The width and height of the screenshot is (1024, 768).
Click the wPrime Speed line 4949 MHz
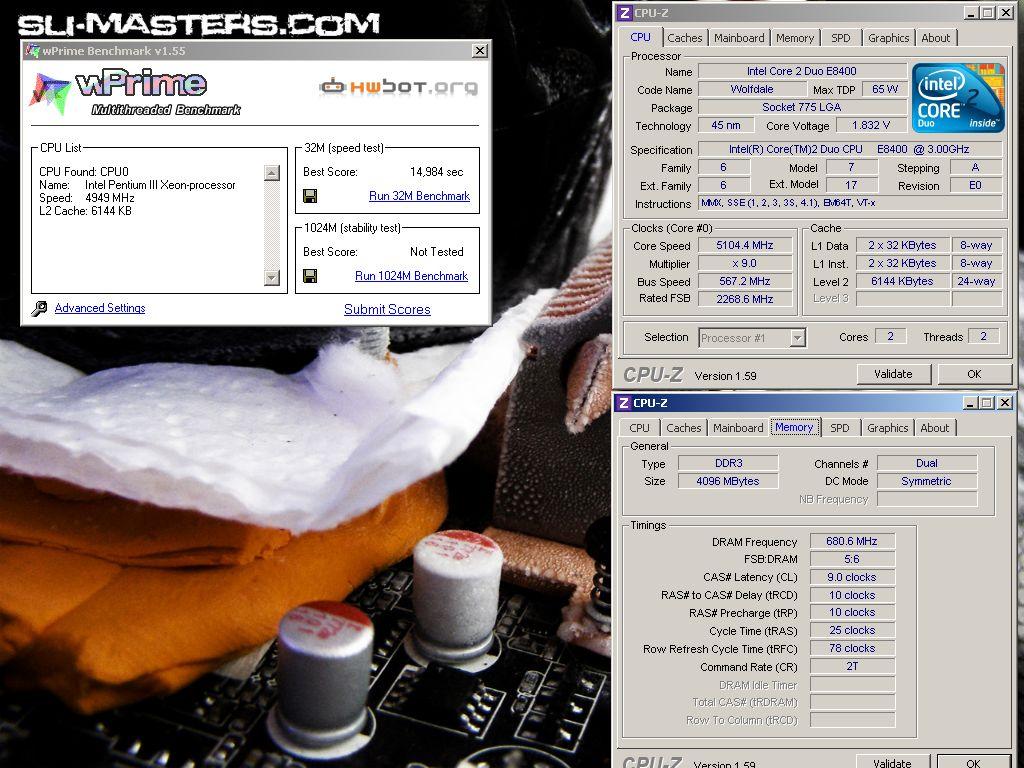click(x=87, y=198)
